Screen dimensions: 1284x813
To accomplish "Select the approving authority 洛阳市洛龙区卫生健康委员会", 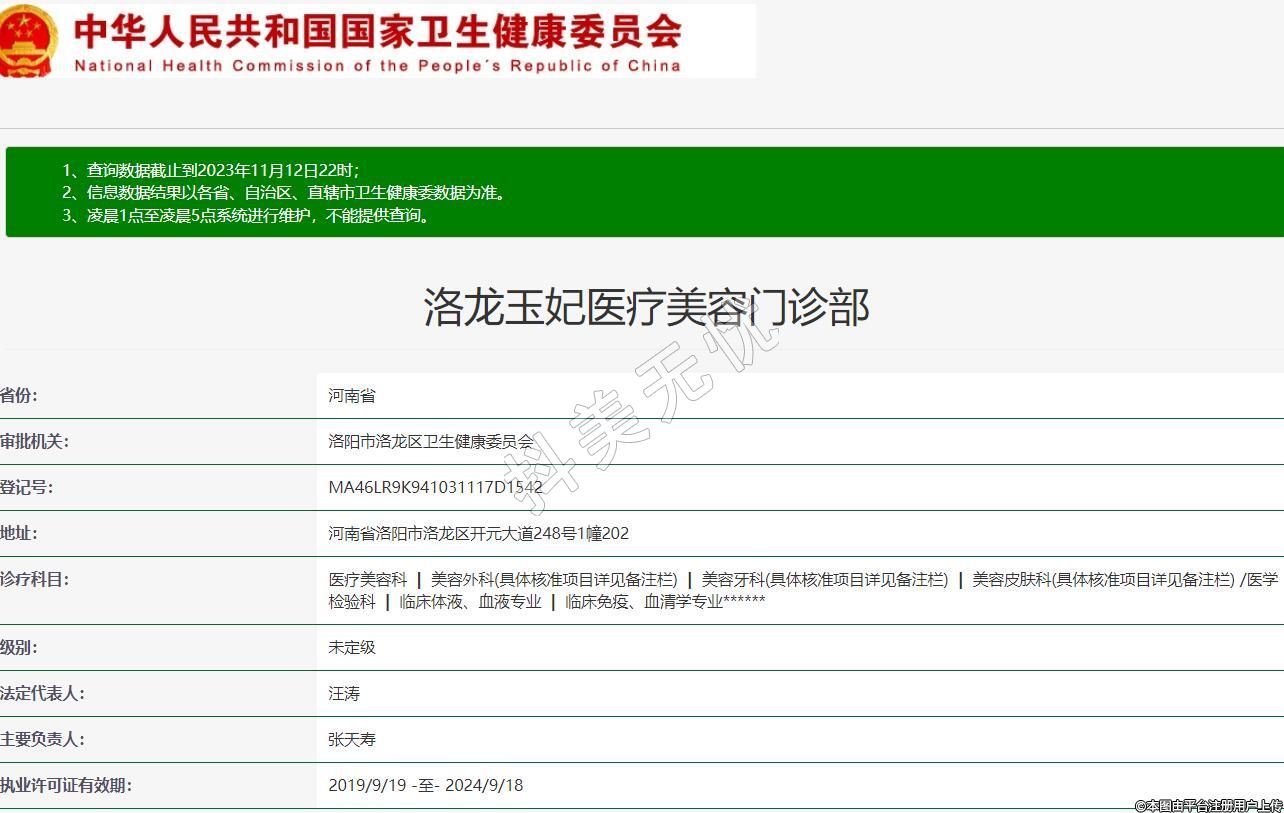I will pos(431,442).
